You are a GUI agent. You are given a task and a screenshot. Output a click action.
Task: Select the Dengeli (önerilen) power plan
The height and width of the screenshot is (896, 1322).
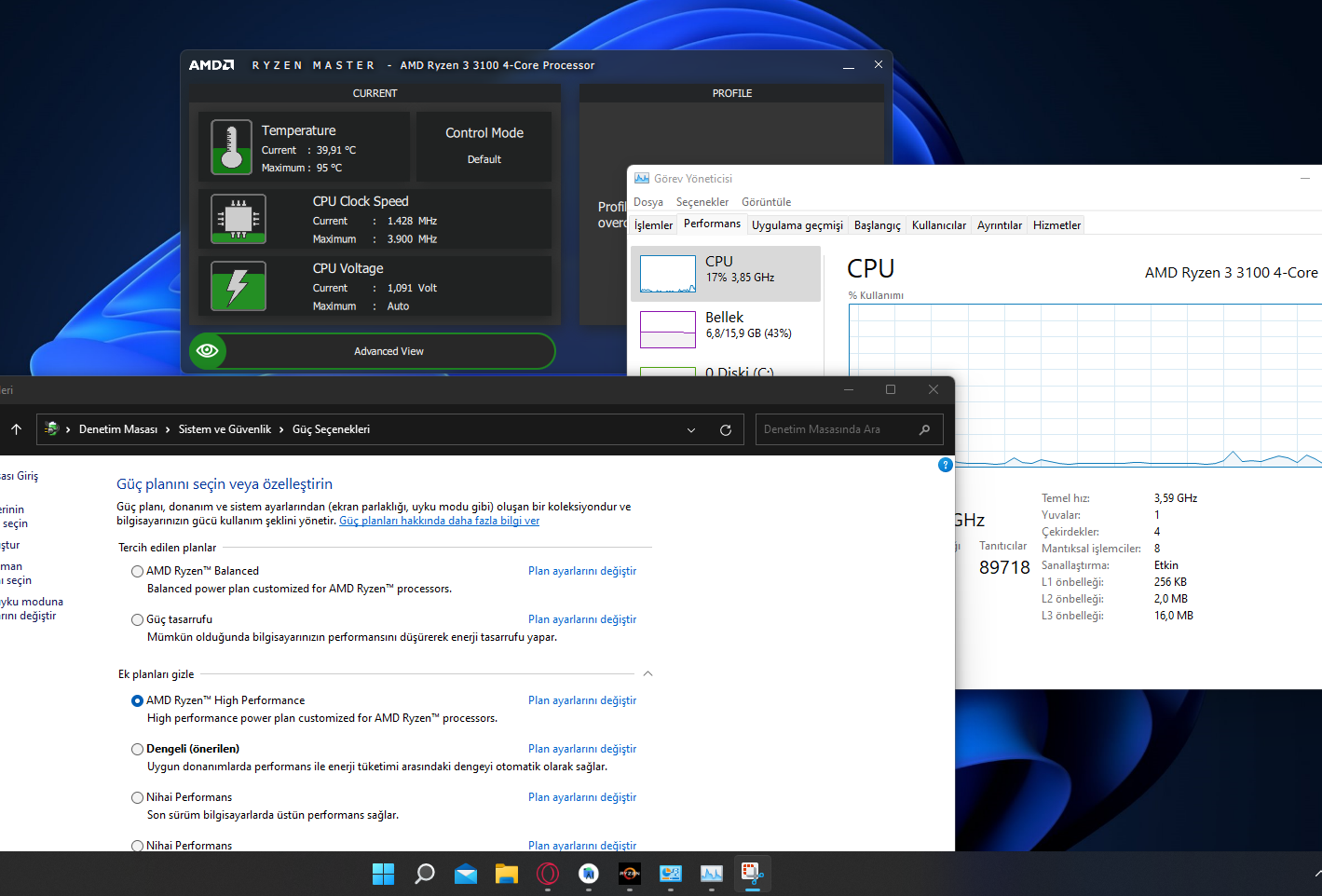[x=138, y=749]
